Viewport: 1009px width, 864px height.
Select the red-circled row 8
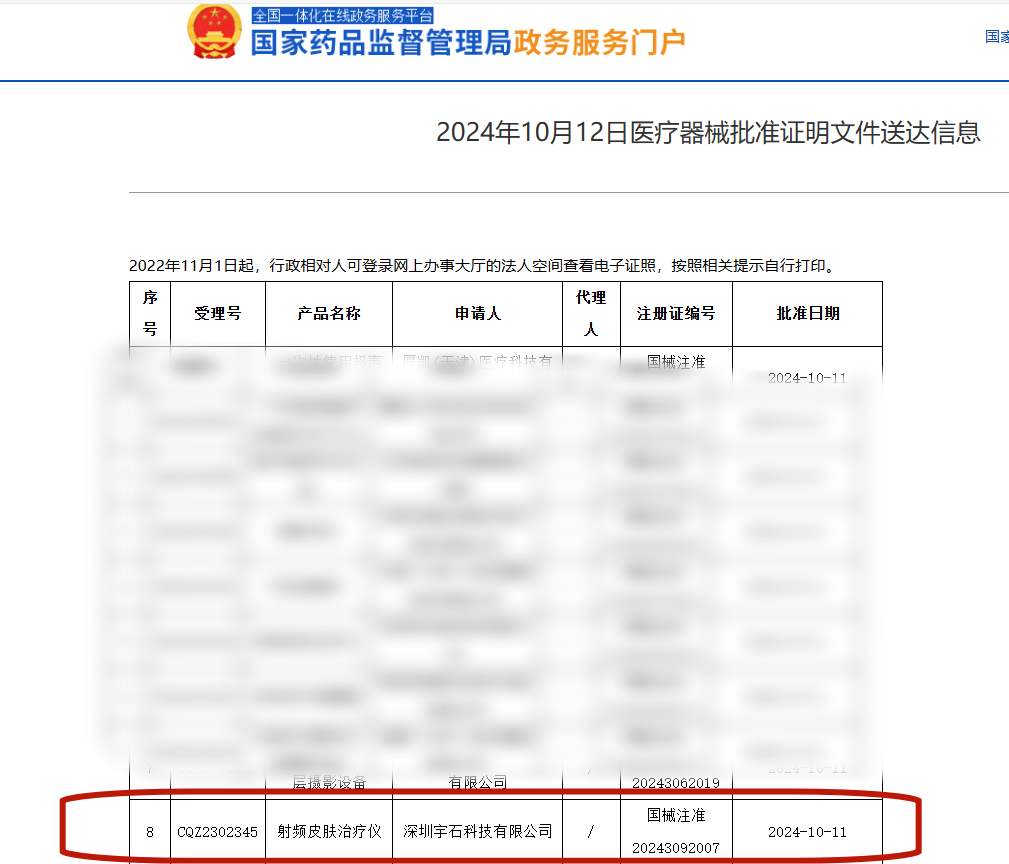[x=500, y=830]
